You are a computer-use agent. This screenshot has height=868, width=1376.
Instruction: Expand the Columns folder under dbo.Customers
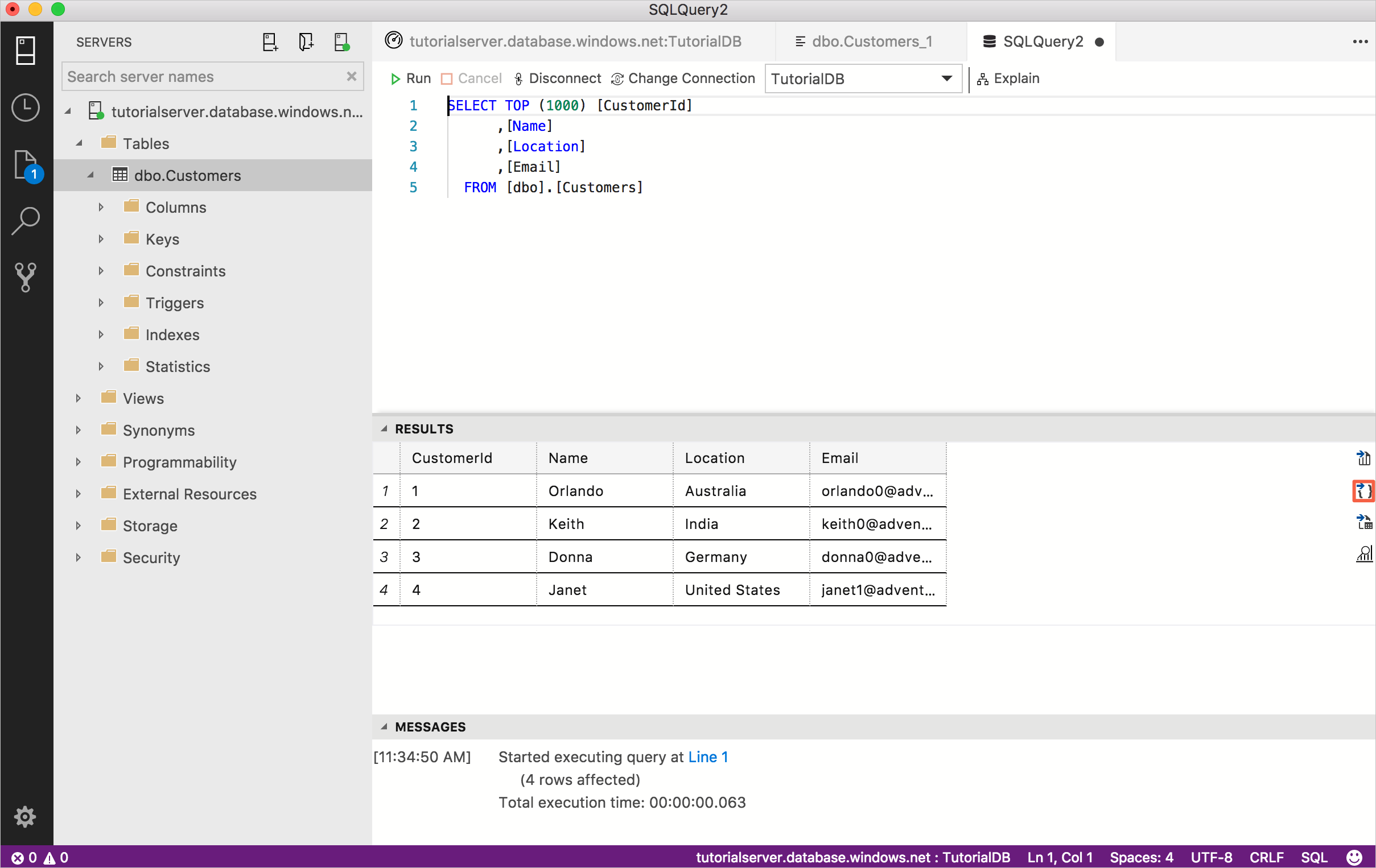pos(101,207)
